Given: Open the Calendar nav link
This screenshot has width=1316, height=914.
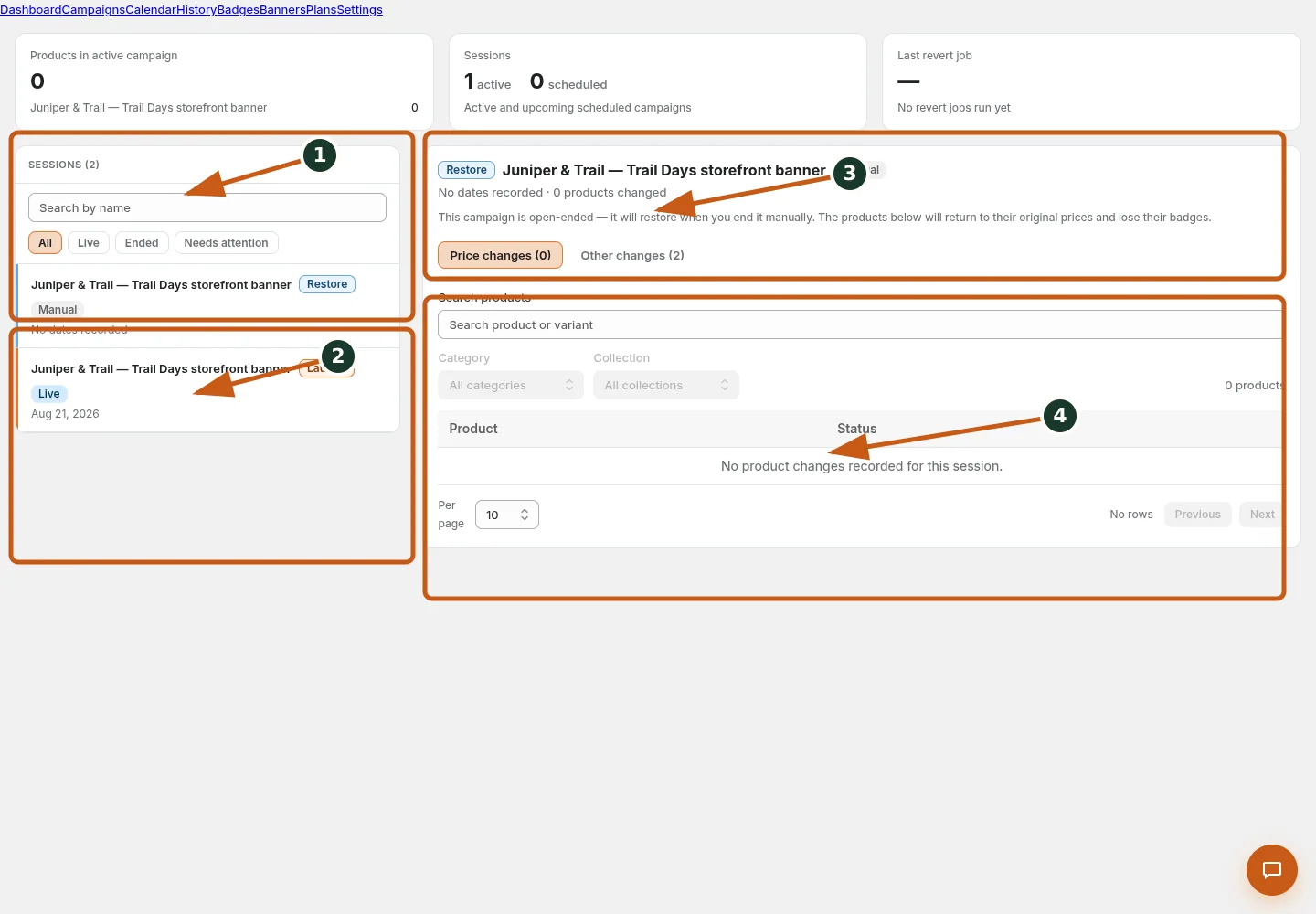Looking at the screenshot, I should 151,10.
